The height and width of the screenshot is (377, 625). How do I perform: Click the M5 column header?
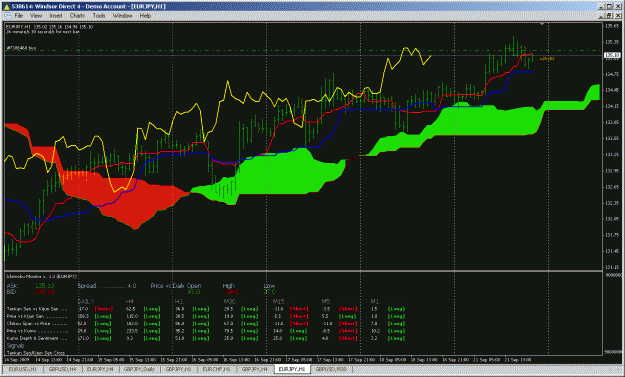(326, 302)
